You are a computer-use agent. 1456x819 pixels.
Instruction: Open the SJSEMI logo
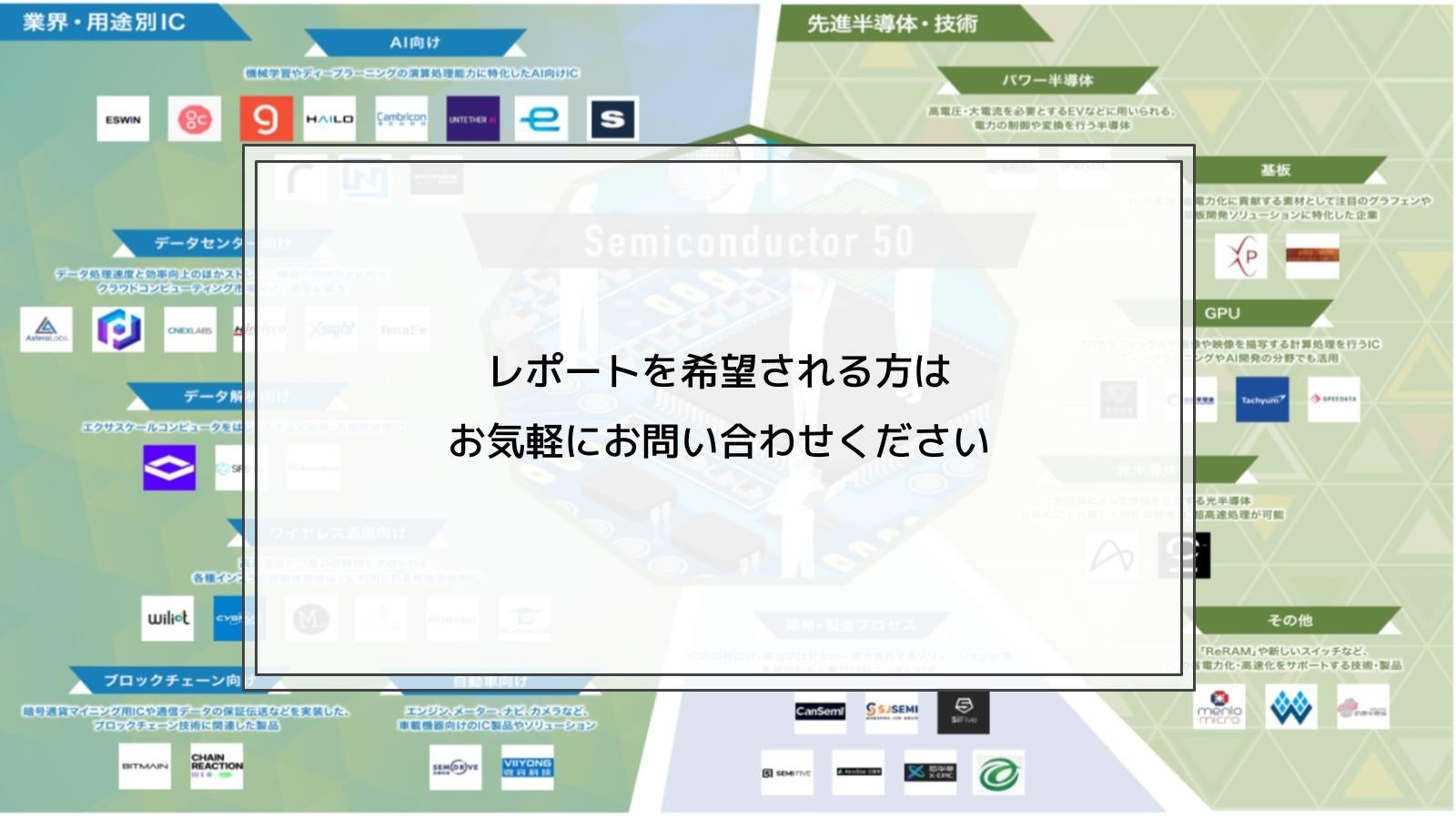coord(892,711)
